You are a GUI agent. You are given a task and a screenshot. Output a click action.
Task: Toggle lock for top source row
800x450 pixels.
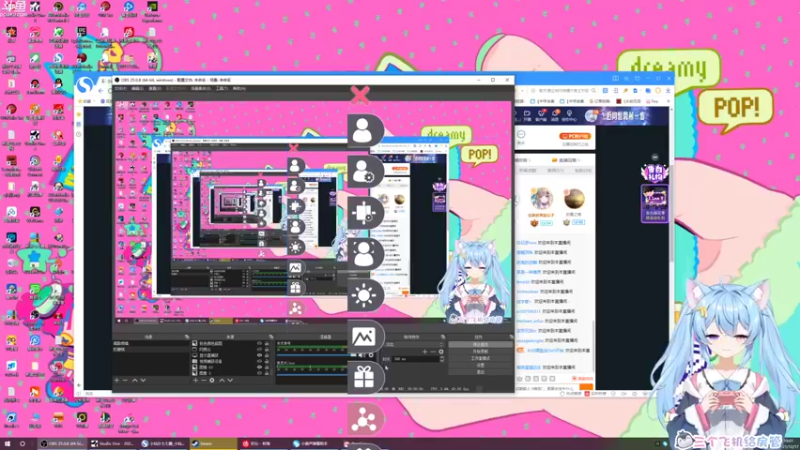[x=267, y=343]
